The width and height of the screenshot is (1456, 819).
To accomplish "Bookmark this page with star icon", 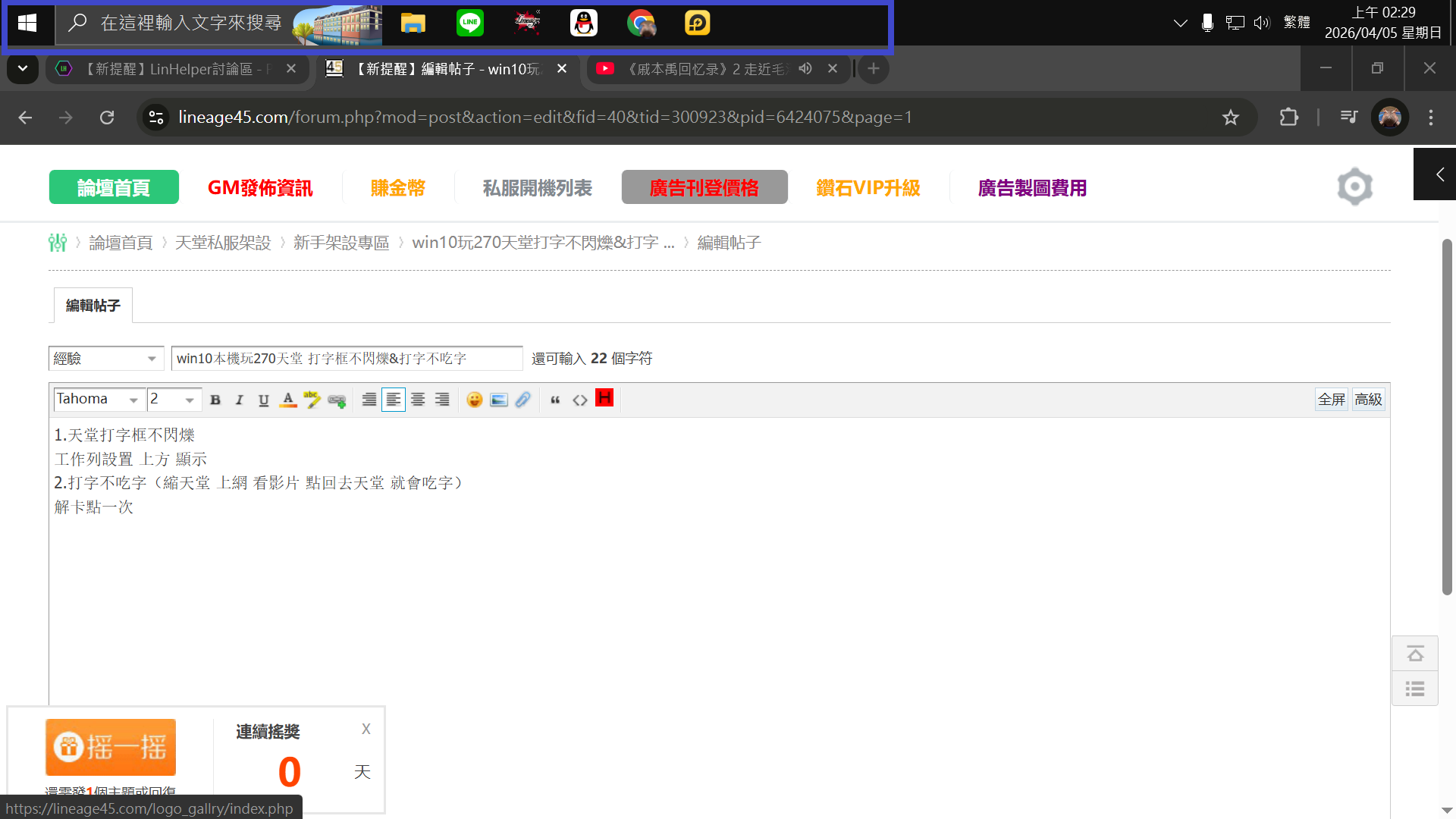I will coord(1231,118).
